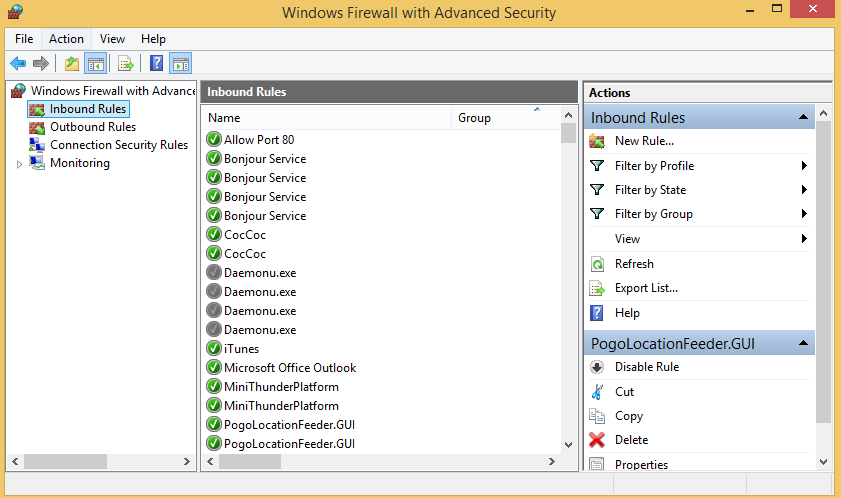Image resolution: width=841 pixels, height=498 pixels.
Task: Click the rules list horizontal scroll right arrow
Action: coord(551,462)
